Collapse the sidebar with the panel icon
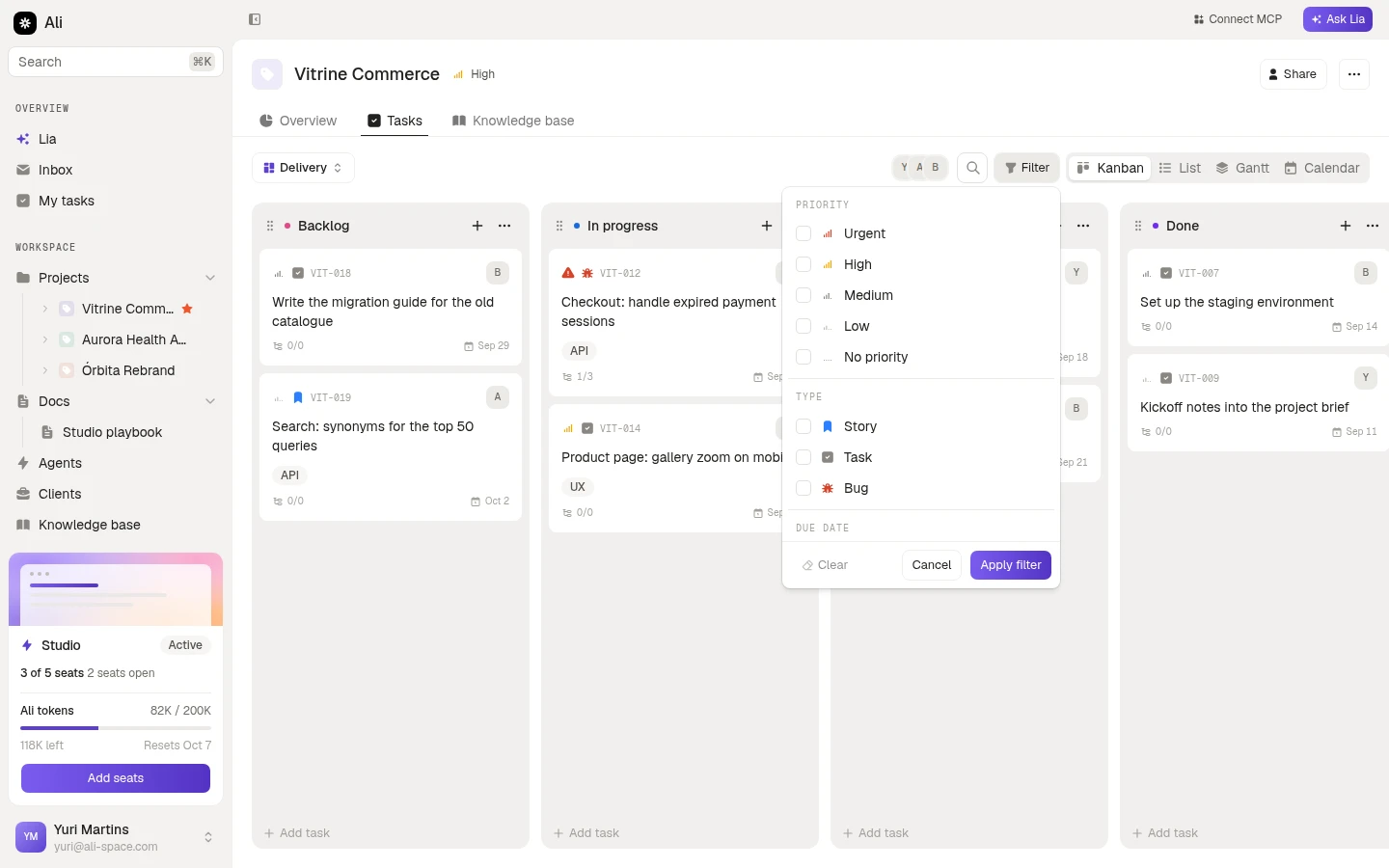The height and width of the screenshot is (868, 1389). point(255,19)
